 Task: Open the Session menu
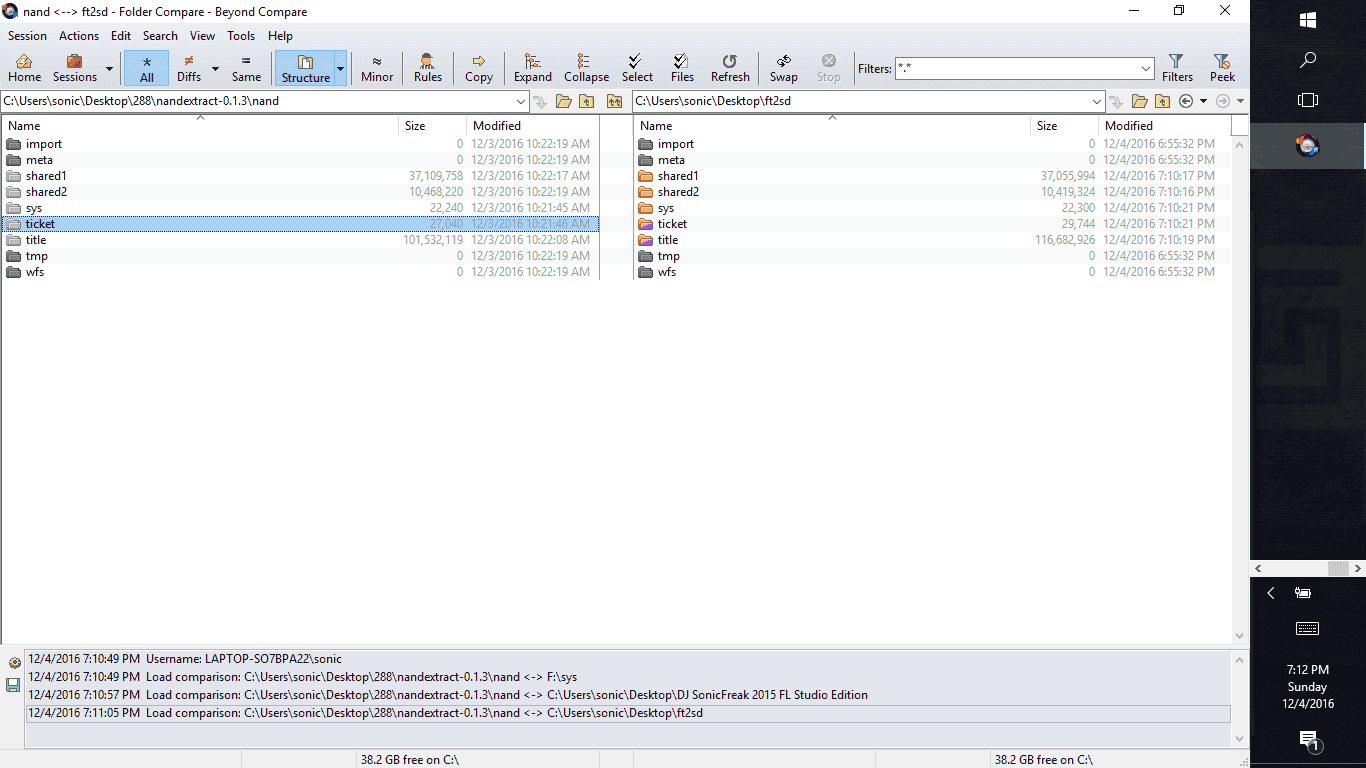click(27, 36)
